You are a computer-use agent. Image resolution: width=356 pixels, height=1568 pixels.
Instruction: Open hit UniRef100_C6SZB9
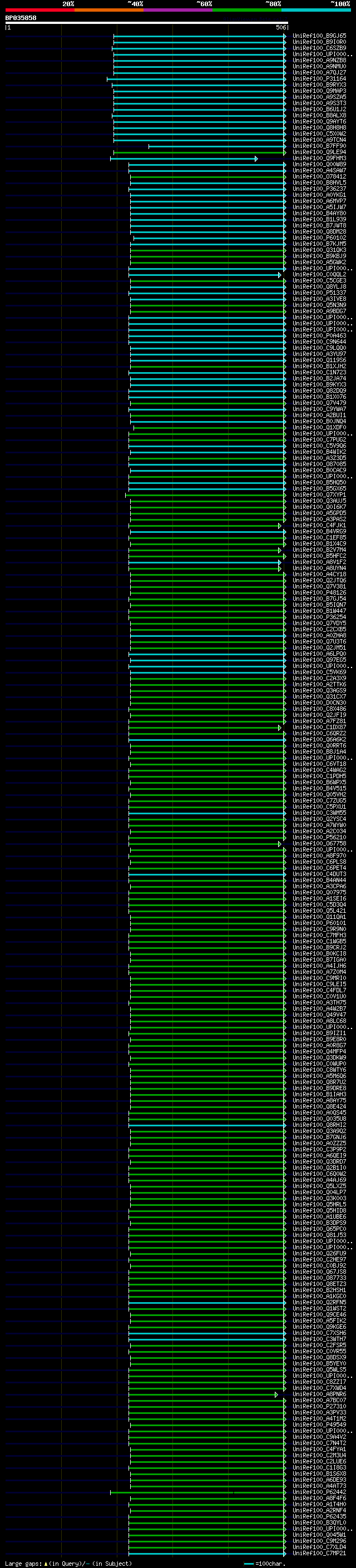pos(319,48)
